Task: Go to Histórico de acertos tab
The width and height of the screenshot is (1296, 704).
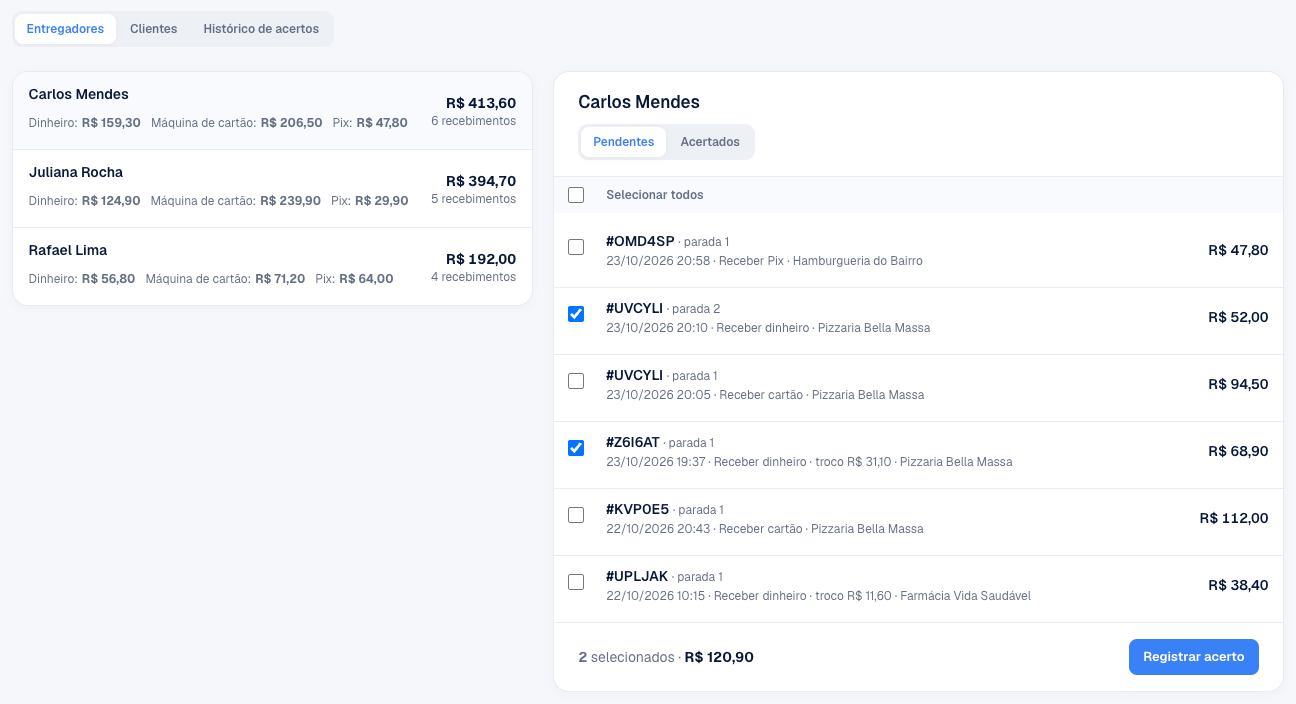Action: 261,29
